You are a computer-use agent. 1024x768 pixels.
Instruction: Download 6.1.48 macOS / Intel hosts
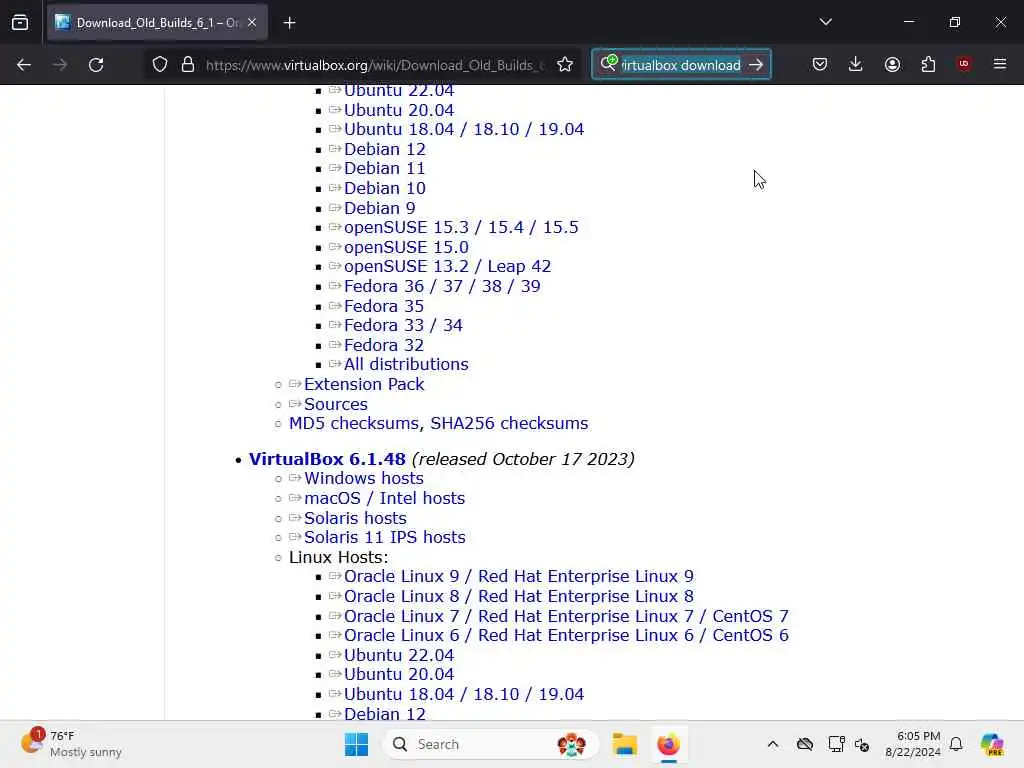(x=385, y=498)
